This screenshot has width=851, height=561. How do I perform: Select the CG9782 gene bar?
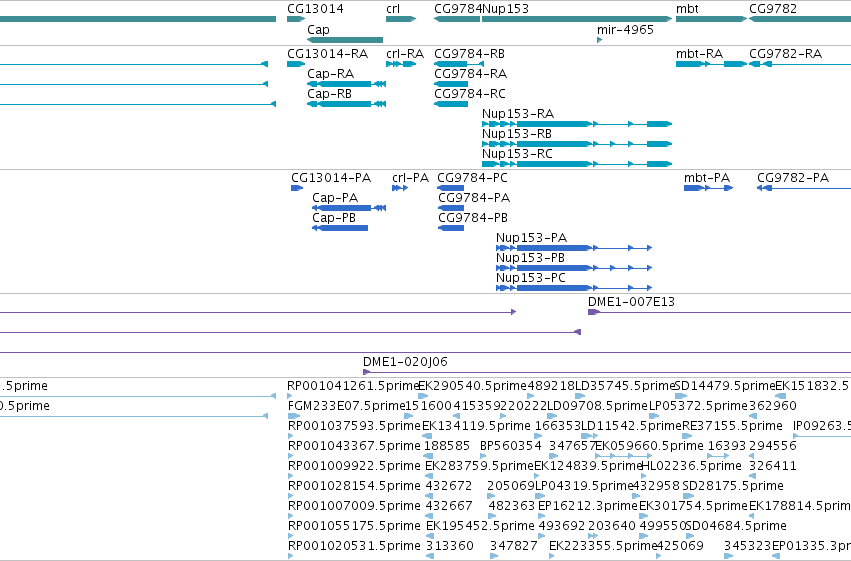[800, 19]
